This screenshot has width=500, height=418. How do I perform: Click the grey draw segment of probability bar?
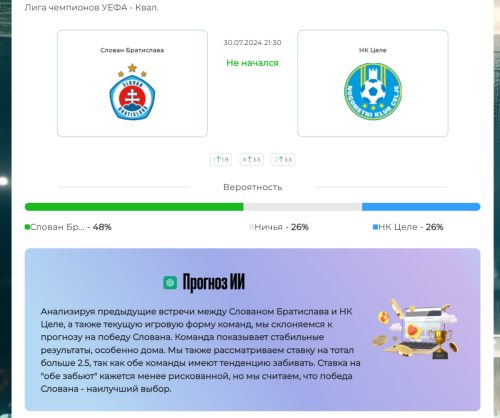[x=303, y=207]
